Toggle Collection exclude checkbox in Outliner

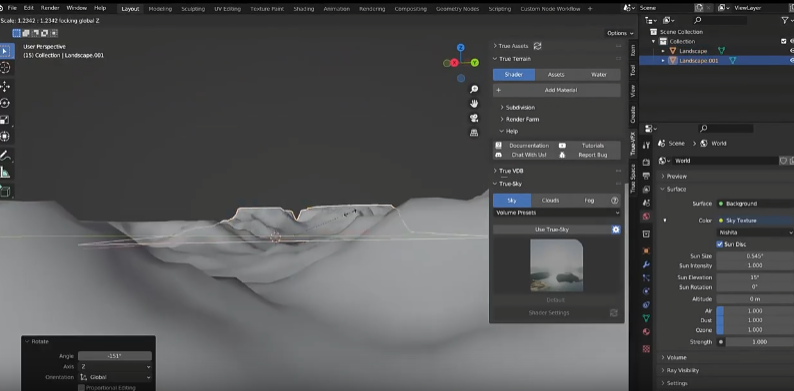pyautogui.click(x=784, y=42)
